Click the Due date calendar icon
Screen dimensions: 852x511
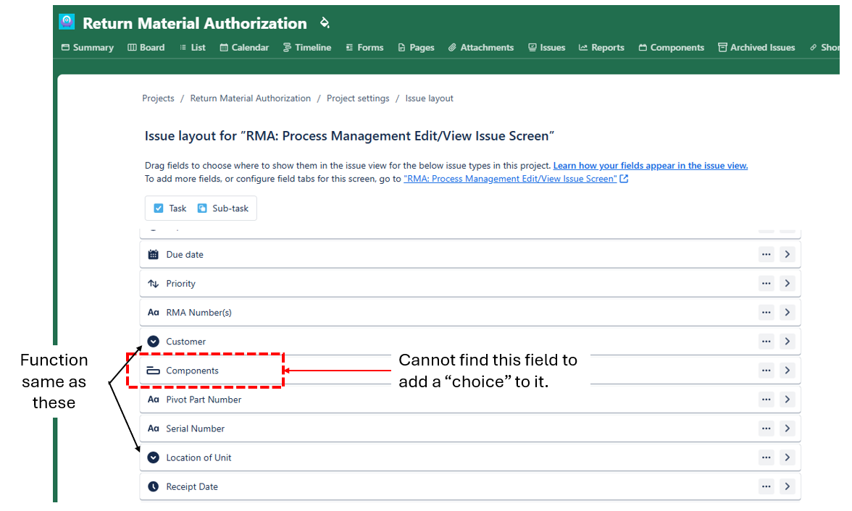point(153,254)
